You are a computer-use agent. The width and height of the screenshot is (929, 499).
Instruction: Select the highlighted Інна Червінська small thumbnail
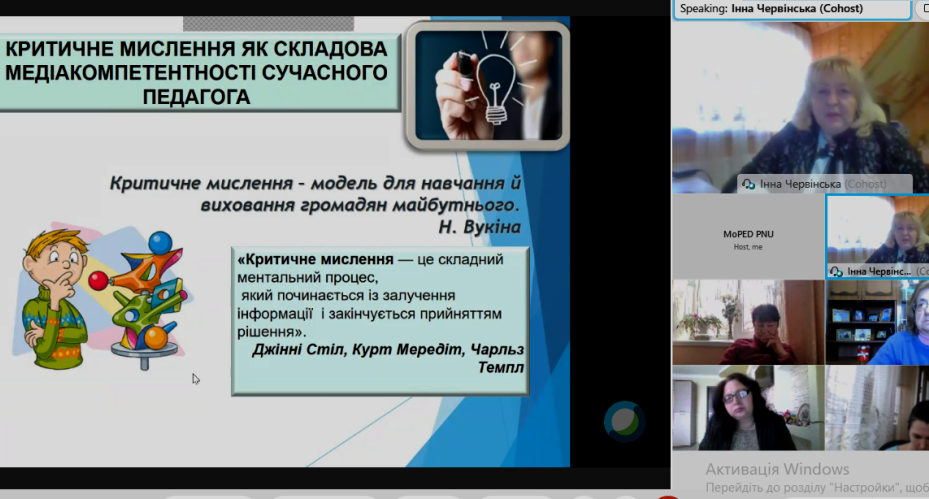(x=877, y=236)
